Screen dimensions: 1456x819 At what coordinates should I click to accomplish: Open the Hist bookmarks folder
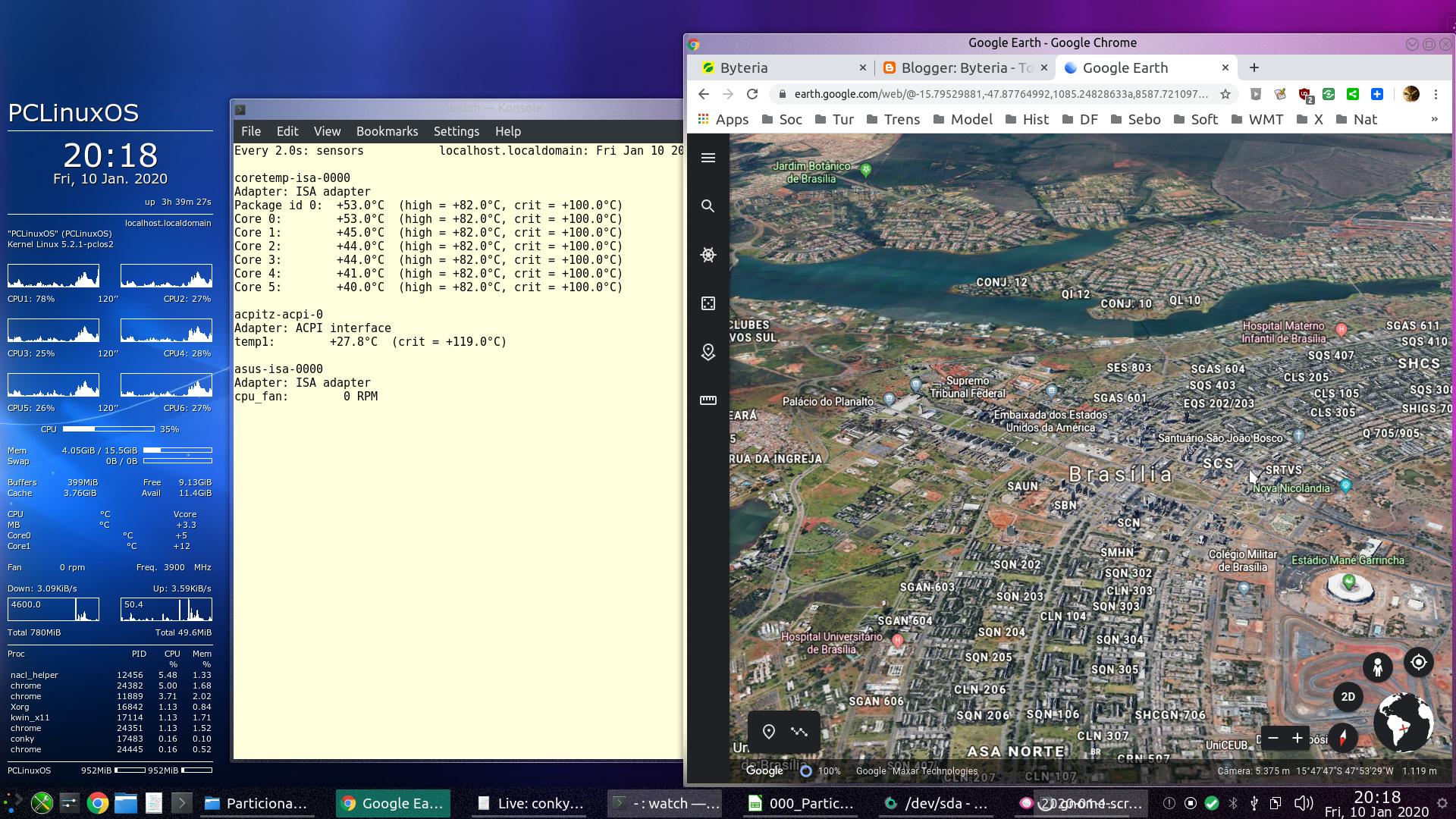1027,119
